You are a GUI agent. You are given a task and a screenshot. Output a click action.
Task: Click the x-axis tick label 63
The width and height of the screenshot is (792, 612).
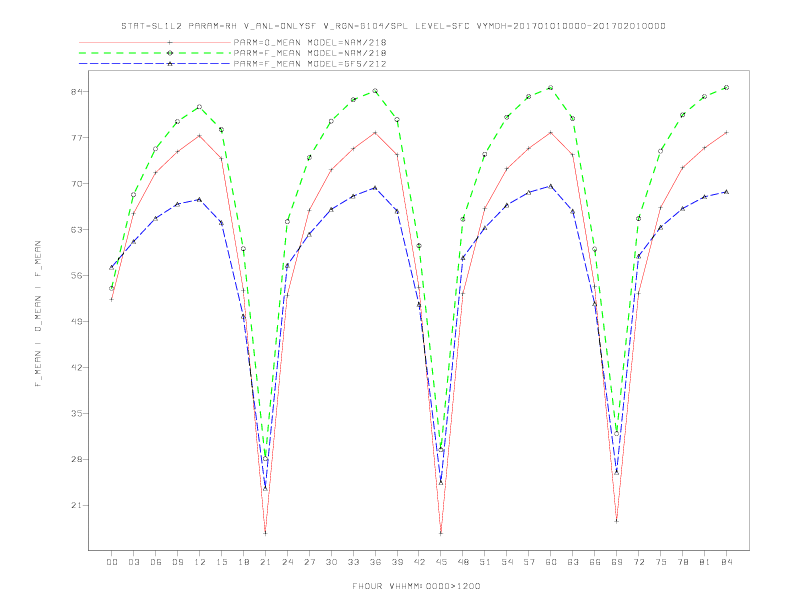[x=573, y=562]
